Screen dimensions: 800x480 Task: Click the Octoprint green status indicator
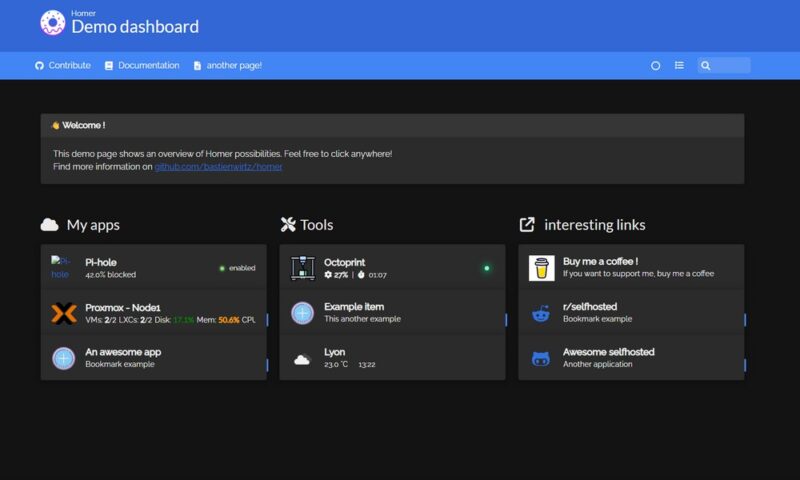[487, 268]
